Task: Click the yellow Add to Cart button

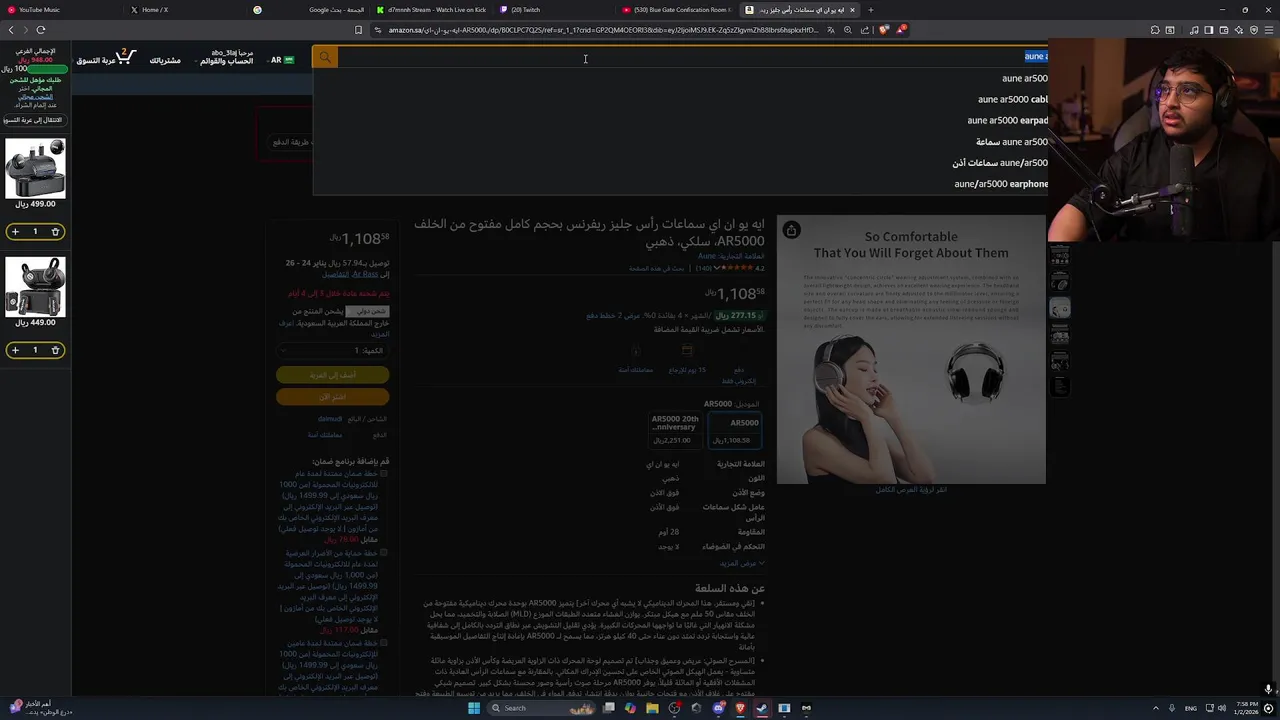Action: coord(333,375)
